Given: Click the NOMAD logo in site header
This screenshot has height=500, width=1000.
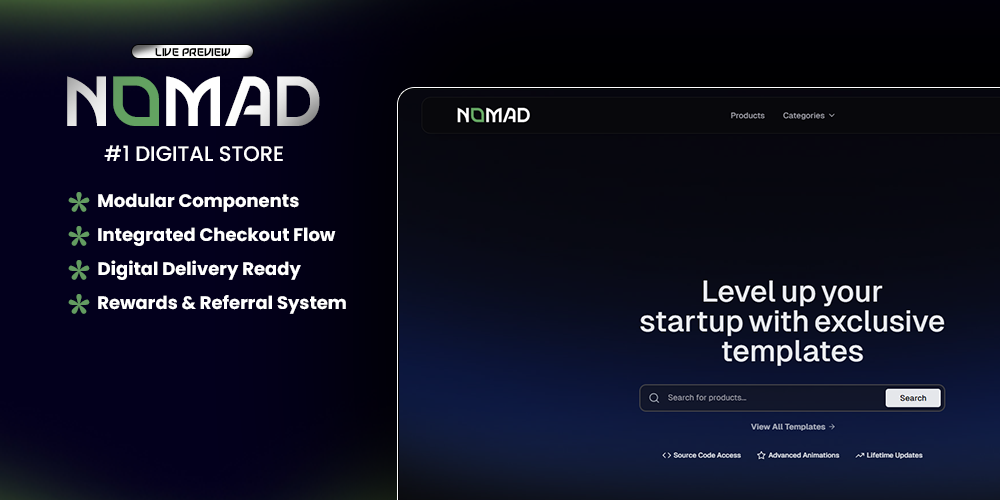Looking at the screenshot, I should point(494,115).
